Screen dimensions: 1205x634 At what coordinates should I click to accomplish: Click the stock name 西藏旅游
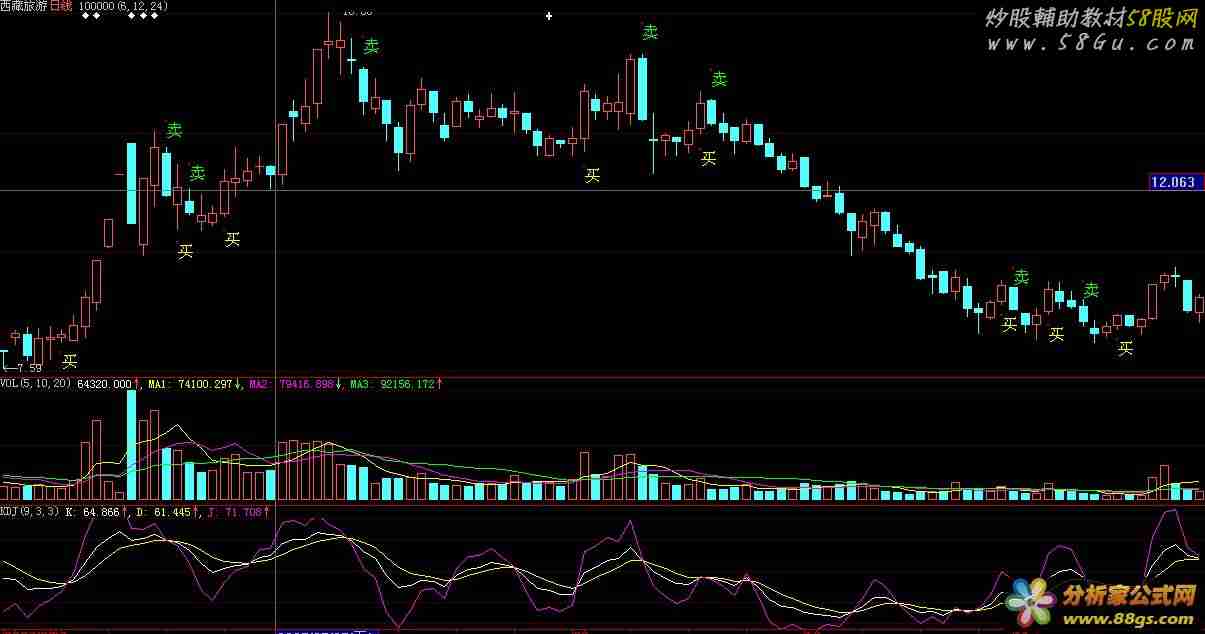coord(24,6)
